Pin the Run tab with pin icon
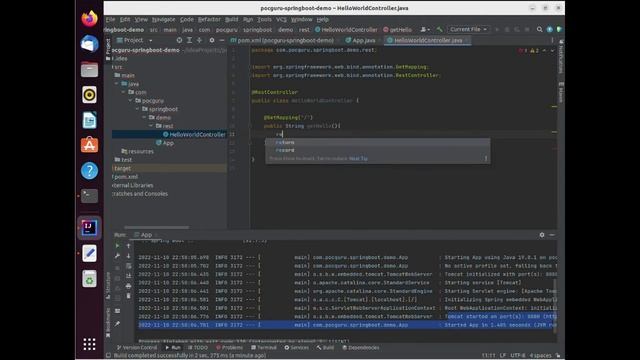Screen dimensions: 640x360 117,324
